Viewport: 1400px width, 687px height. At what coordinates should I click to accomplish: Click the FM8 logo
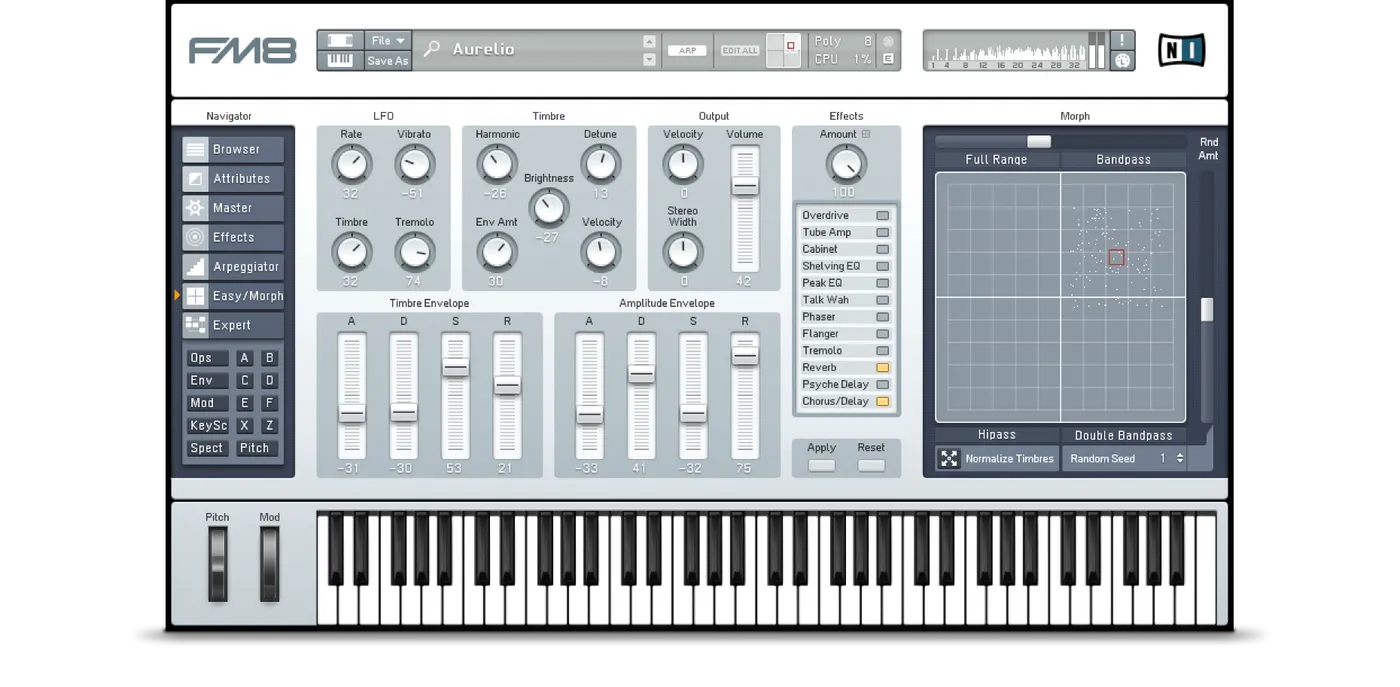click(242, 51)
